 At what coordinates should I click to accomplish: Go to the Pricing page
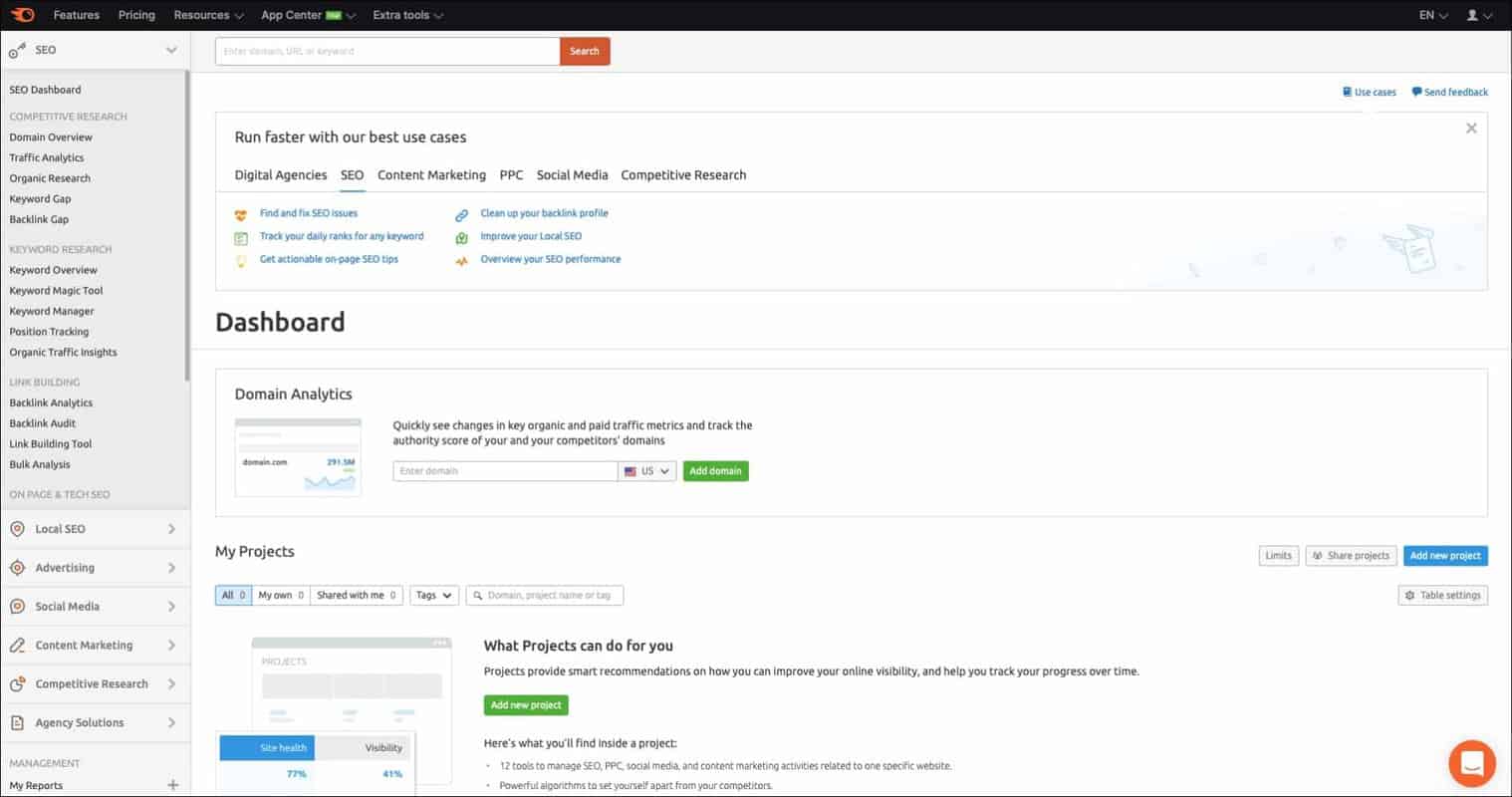[x=136, y=15]
